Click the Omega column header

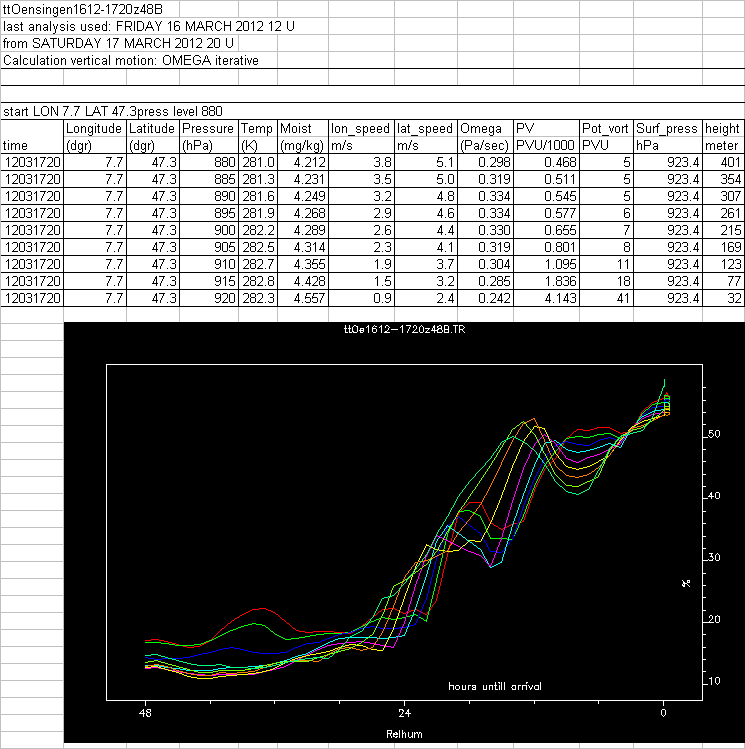click(485, 128)
